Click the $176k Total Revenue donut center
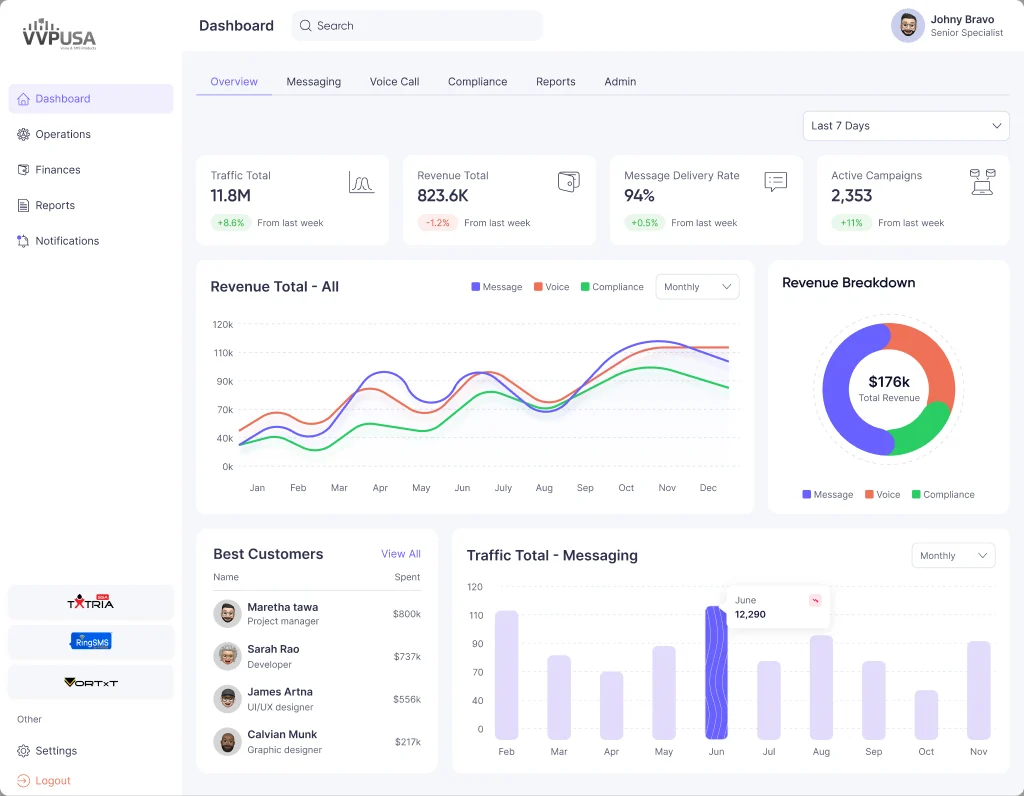Image resolution: width=1024 pixels, height=796 pixels. click(x=889, y=389)
